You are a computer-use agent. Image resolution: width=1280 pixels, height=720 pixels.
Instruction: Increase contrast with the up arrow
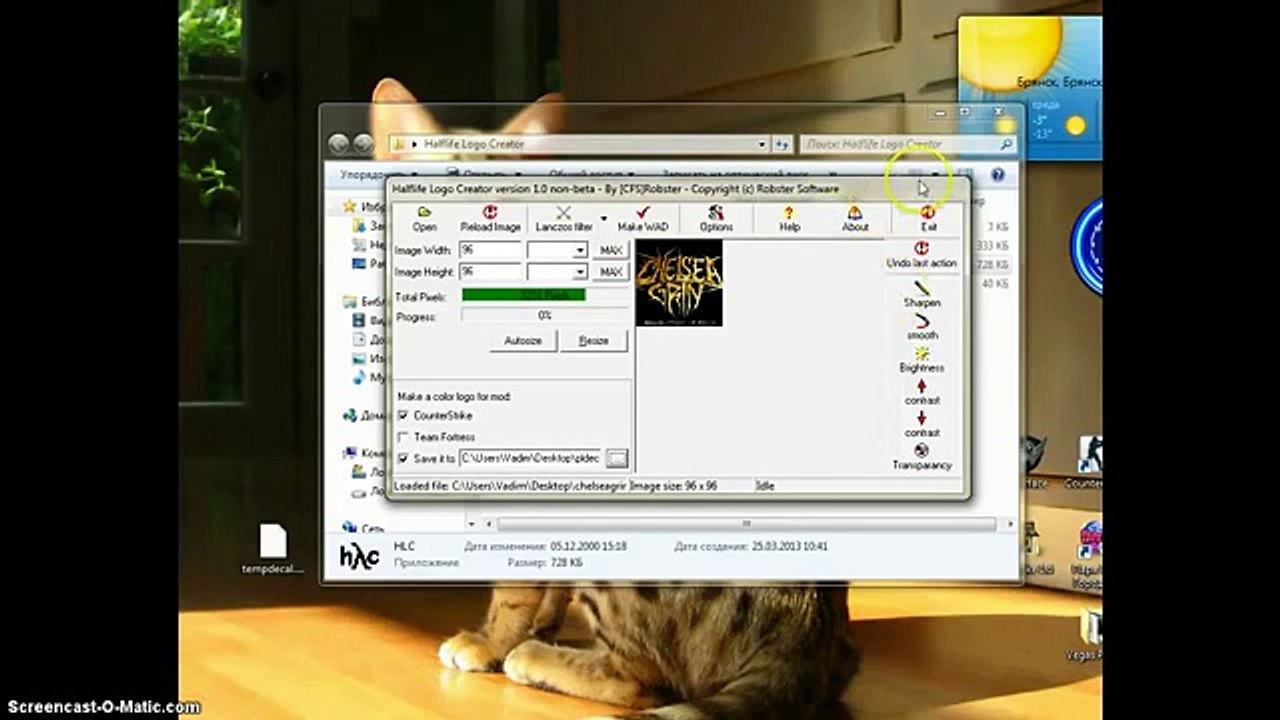(x=921, y=393)
